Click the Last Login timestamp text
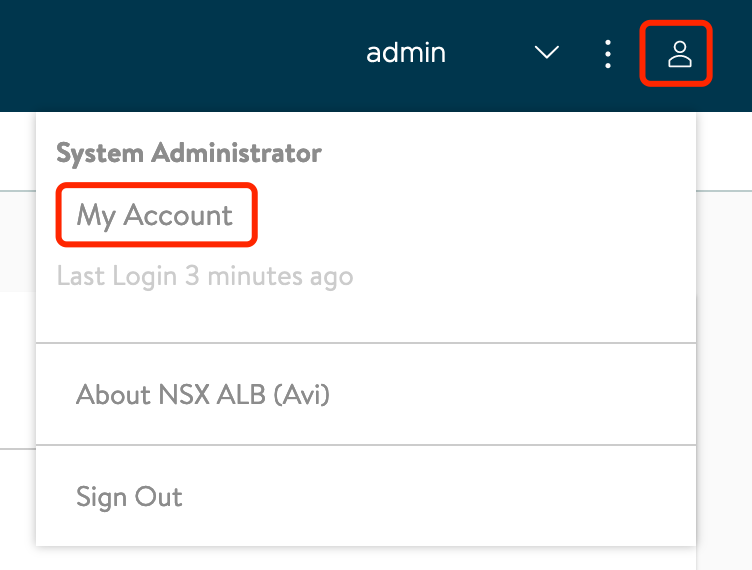 click(205, 276)
